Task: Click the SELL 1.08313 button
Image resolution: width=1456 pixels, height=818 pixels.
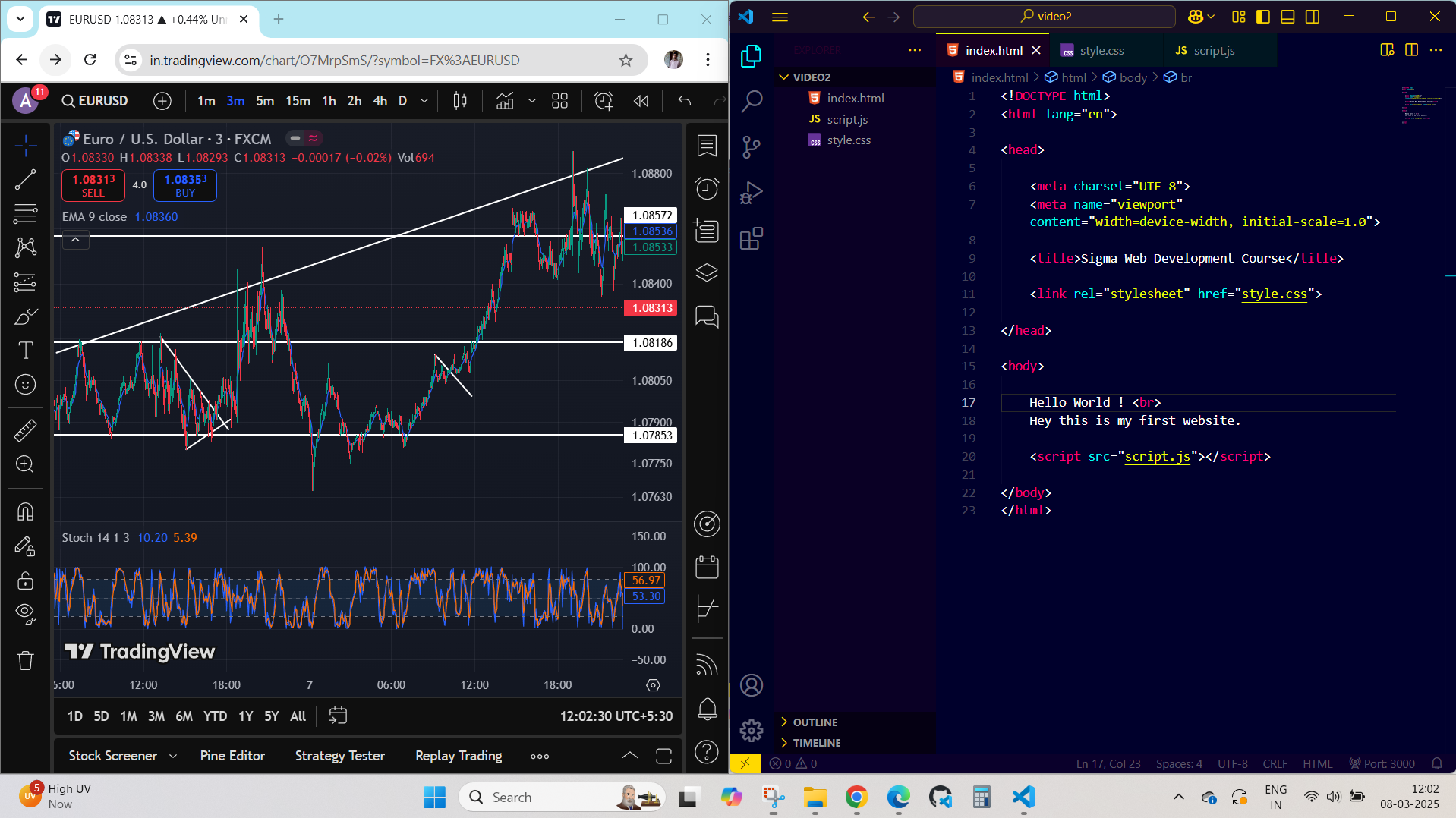Action: (93, 185)
